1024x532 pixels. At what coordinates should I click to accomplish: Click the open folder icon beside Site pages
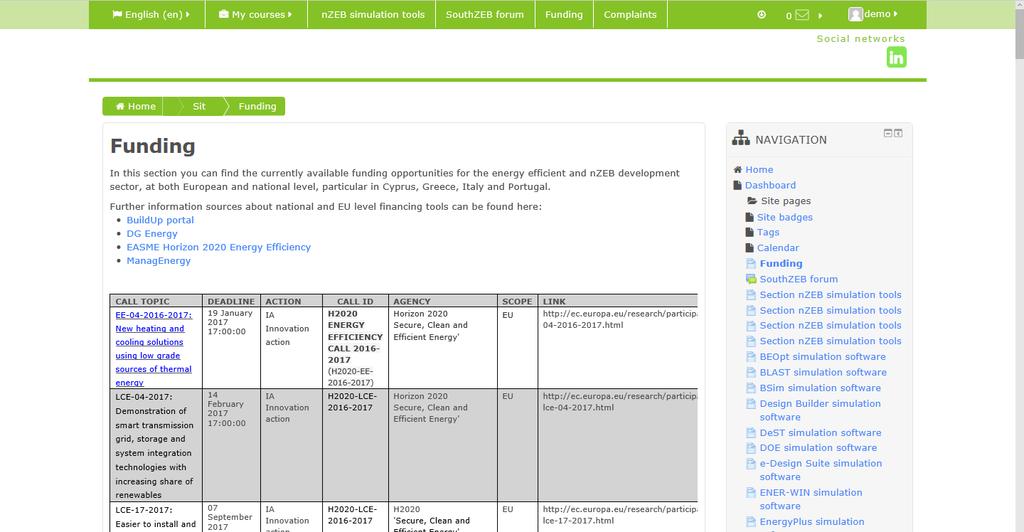coord(752,201)
